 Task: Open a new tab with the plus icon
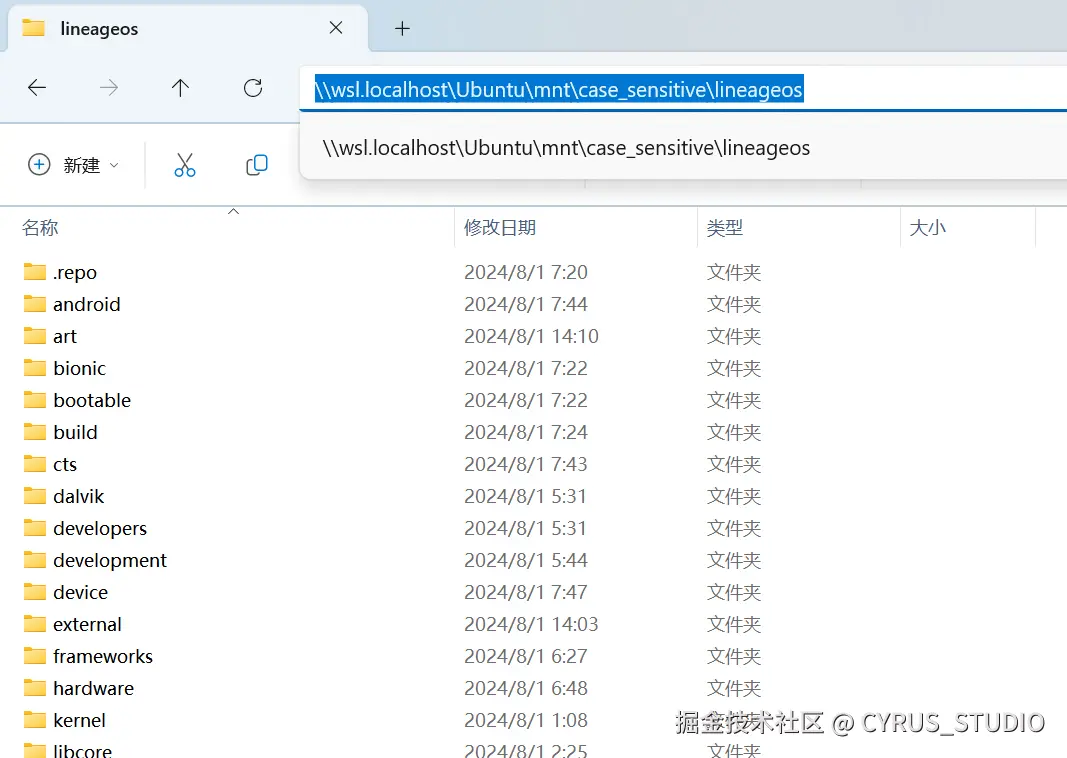point(402,29)
